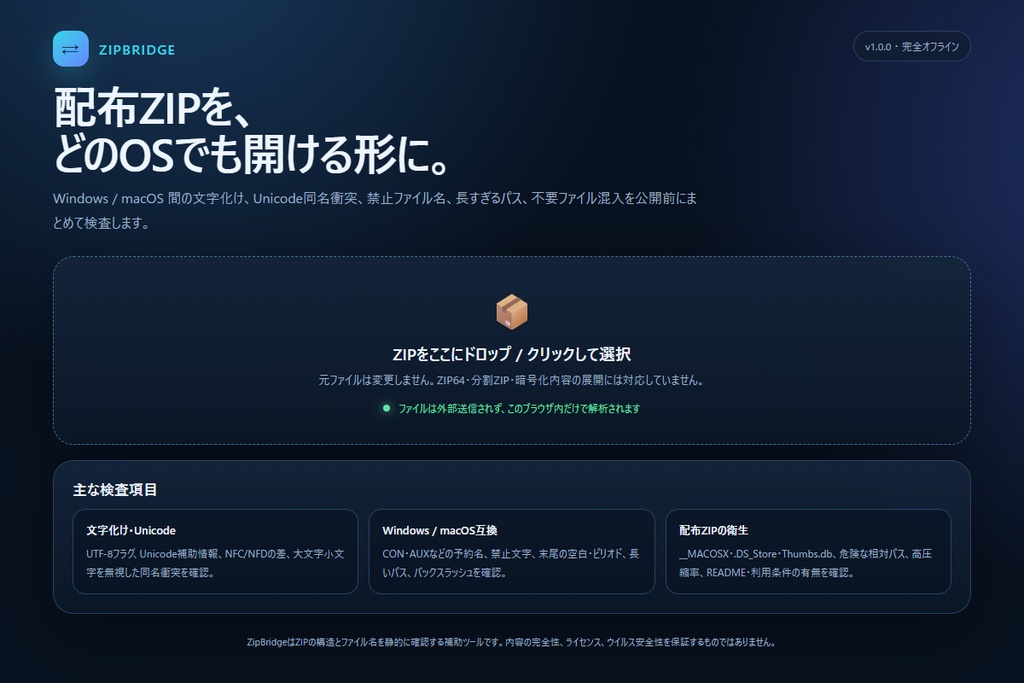Open the Windows / macOS互換 card
The image size is (1024, 683).
point(512,551)
